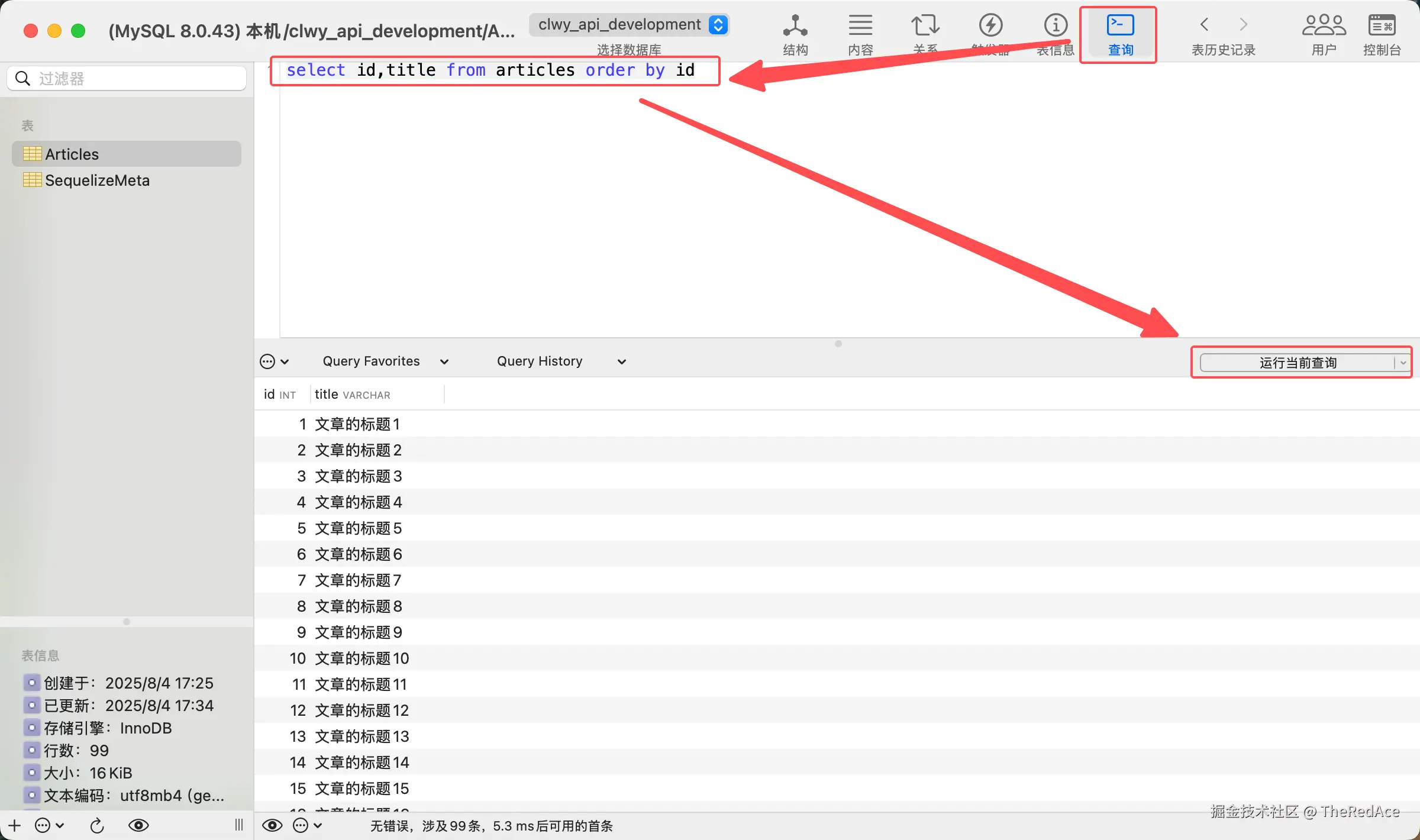Go back in table history
Viewport: 1420px width, 840px height.
coord(1204,25)
